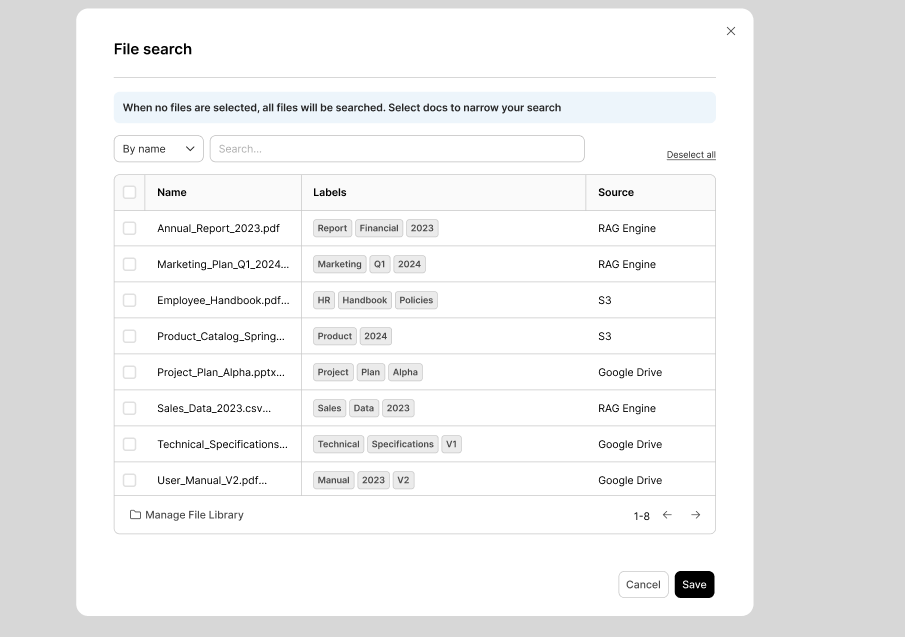Click the V1 label tag
Image resolution: width=905 pixels, height=637 pixels.
click(451, 444)
